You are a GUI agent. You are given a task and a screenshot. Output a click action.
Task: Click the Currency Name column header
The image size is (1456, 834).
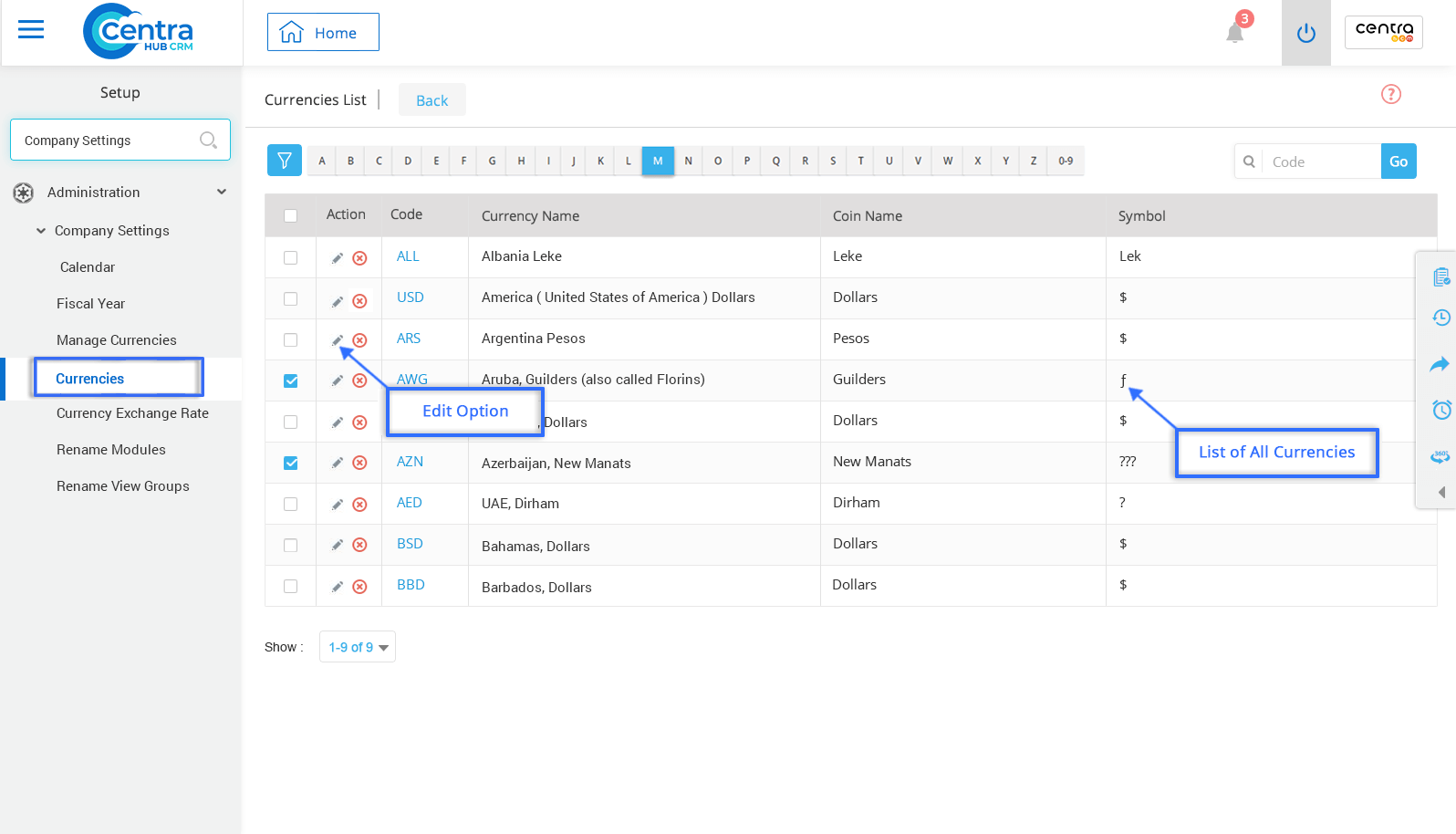(530, 216)
